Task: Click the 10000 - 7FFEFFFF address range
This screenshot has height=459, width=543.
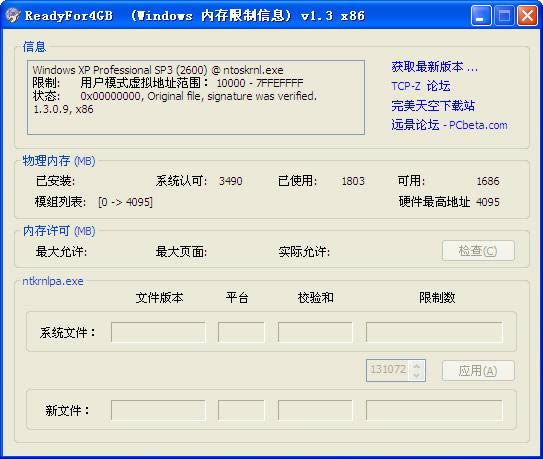Action: coord(260,83)
